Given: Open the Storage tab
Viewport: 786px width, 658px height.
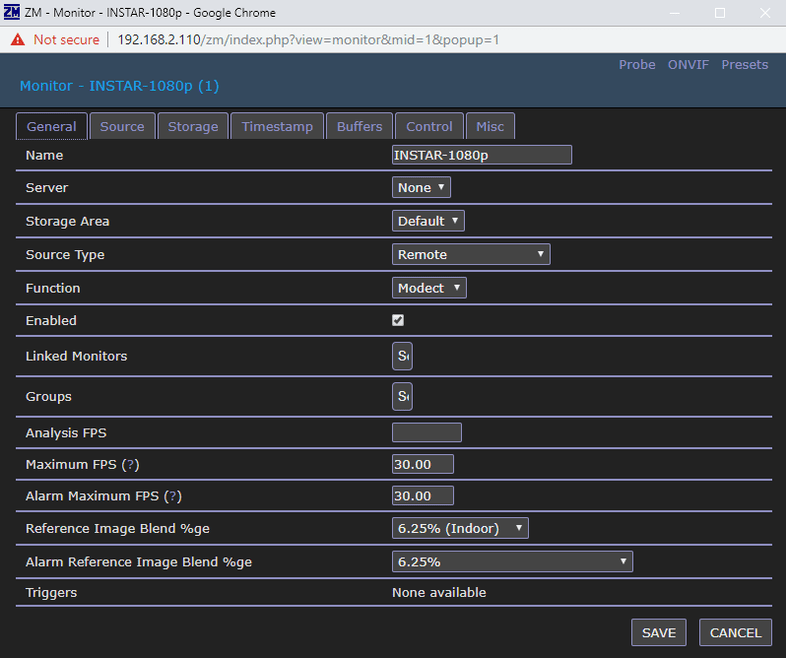Looking at the screenshot, I should pos(193,127).
